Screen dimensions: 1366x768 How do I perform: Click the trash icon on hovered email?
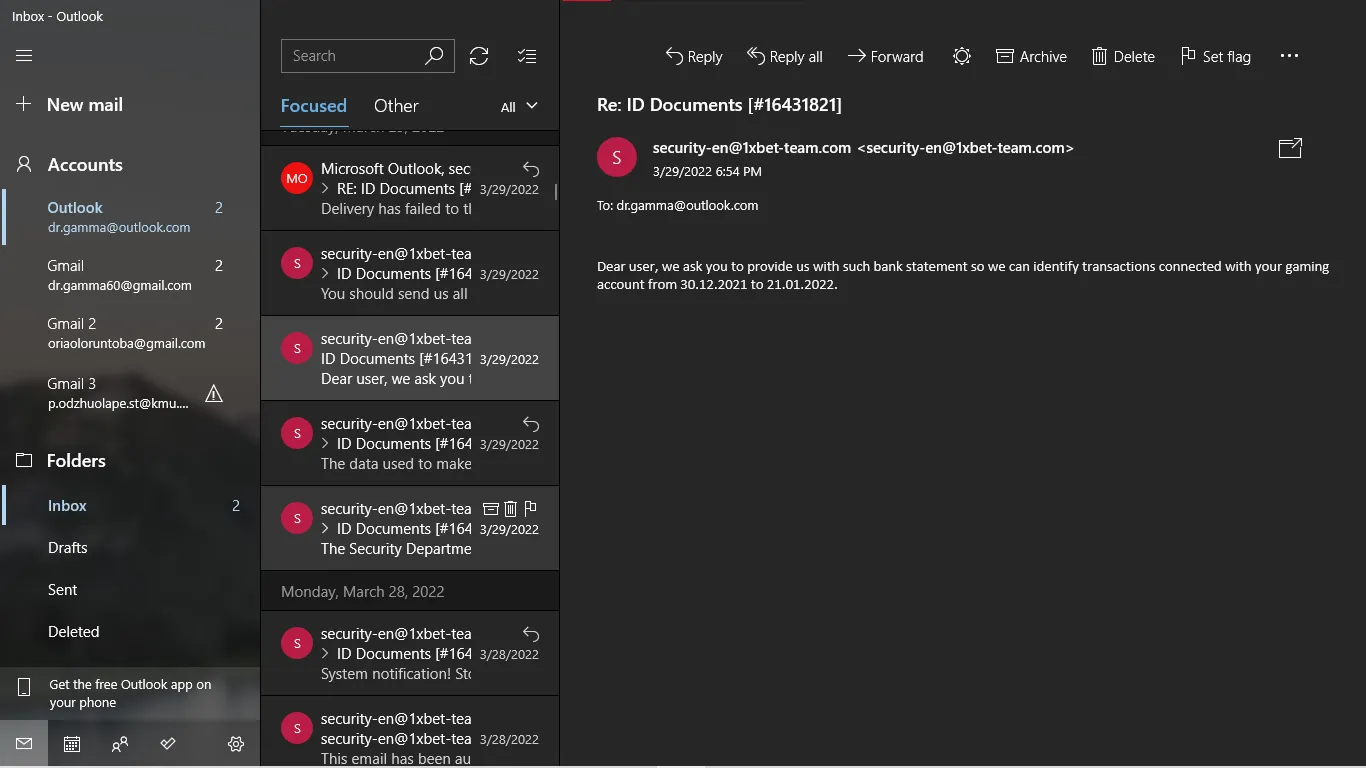coord(510,509)
